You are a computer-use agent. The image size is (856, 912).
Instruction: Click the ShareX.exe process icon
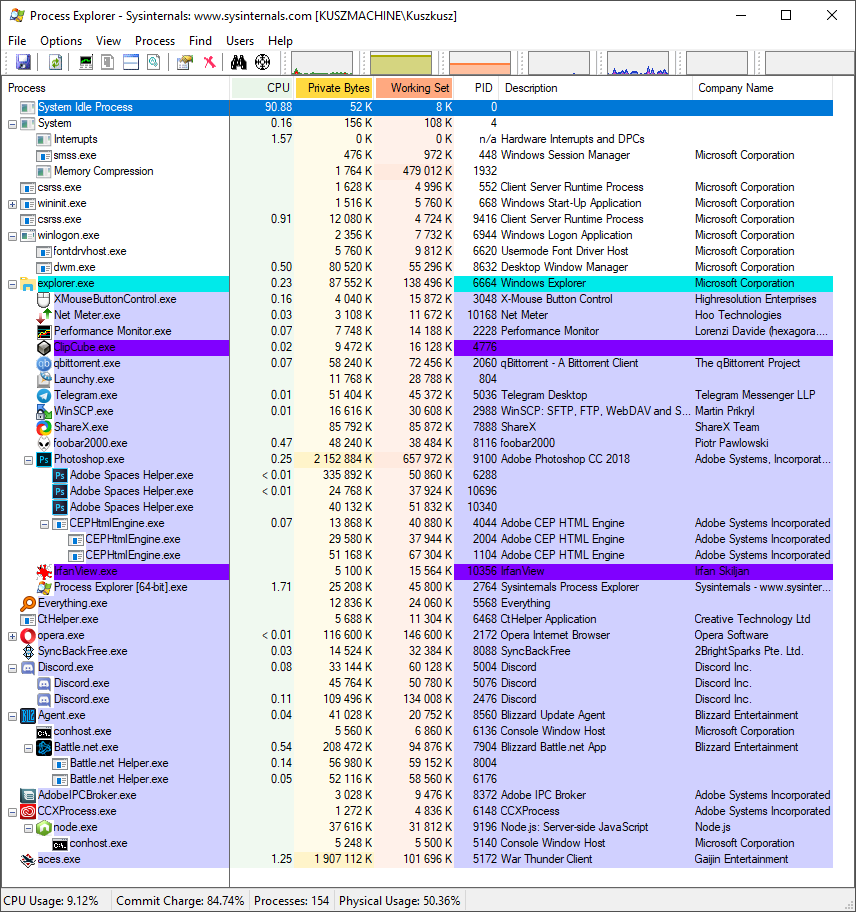click(x=44, y=428)
